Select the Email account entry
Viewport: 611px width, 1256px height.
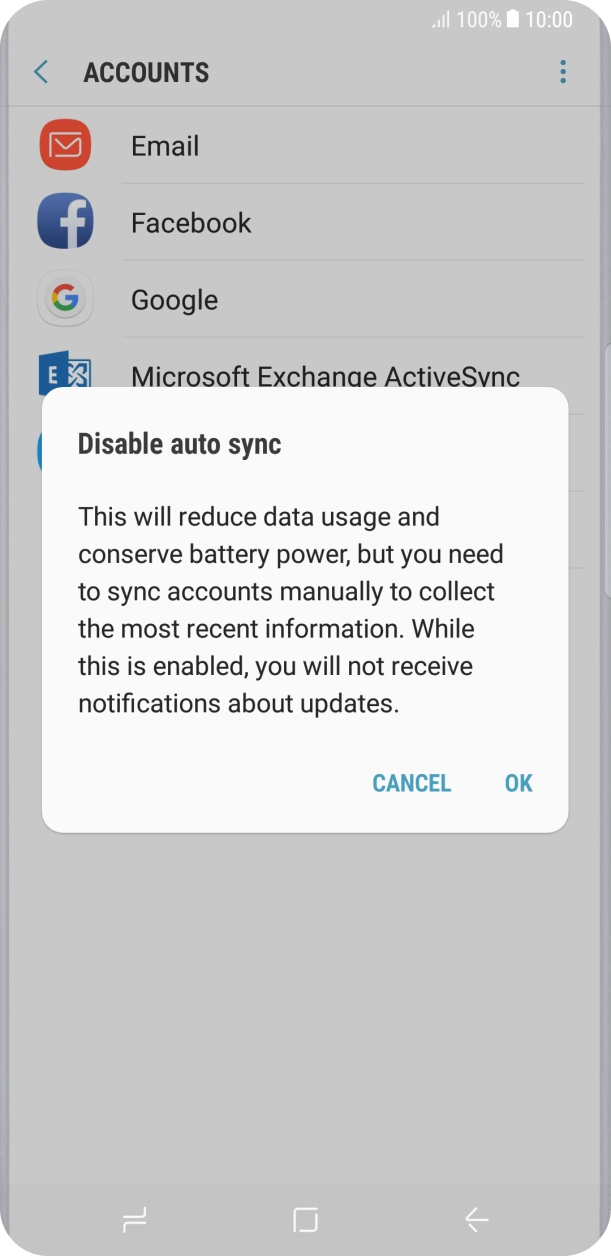[x=165, y=146]
